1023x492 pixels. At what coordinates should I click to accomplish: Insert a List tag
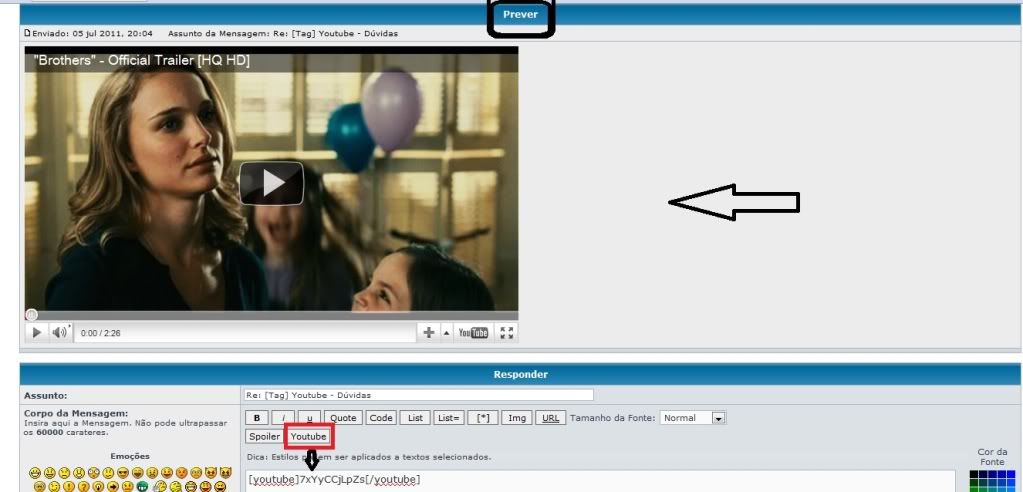[415, 418]
